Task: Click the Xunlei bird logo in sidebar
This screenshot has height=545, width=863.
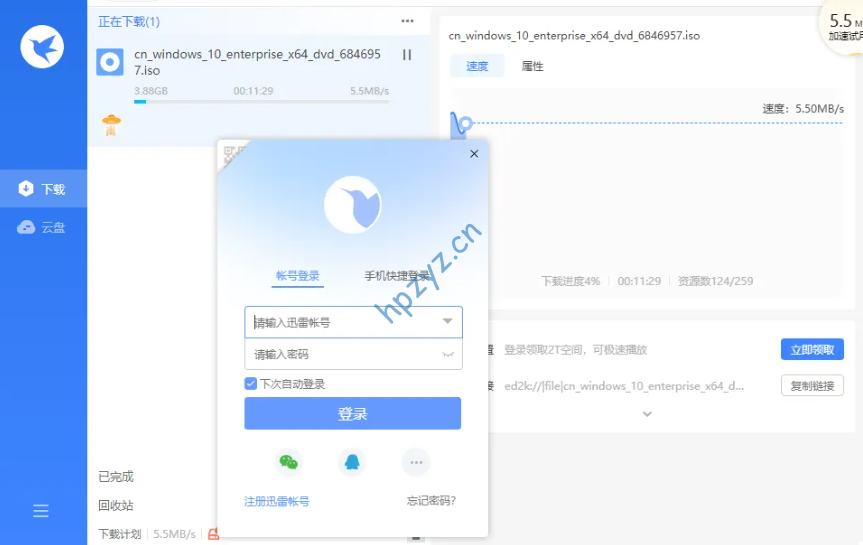Action: (x=42, y=46)
